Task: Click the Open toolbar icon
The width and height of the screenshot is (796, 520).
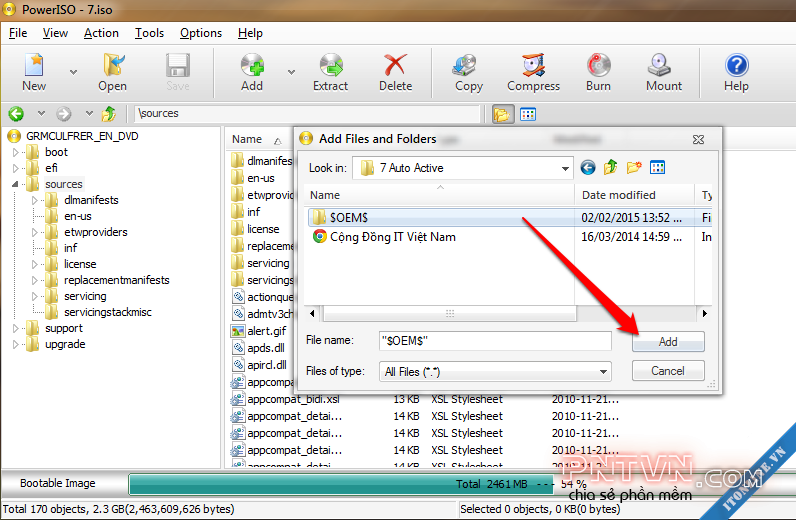Action: 112,72
